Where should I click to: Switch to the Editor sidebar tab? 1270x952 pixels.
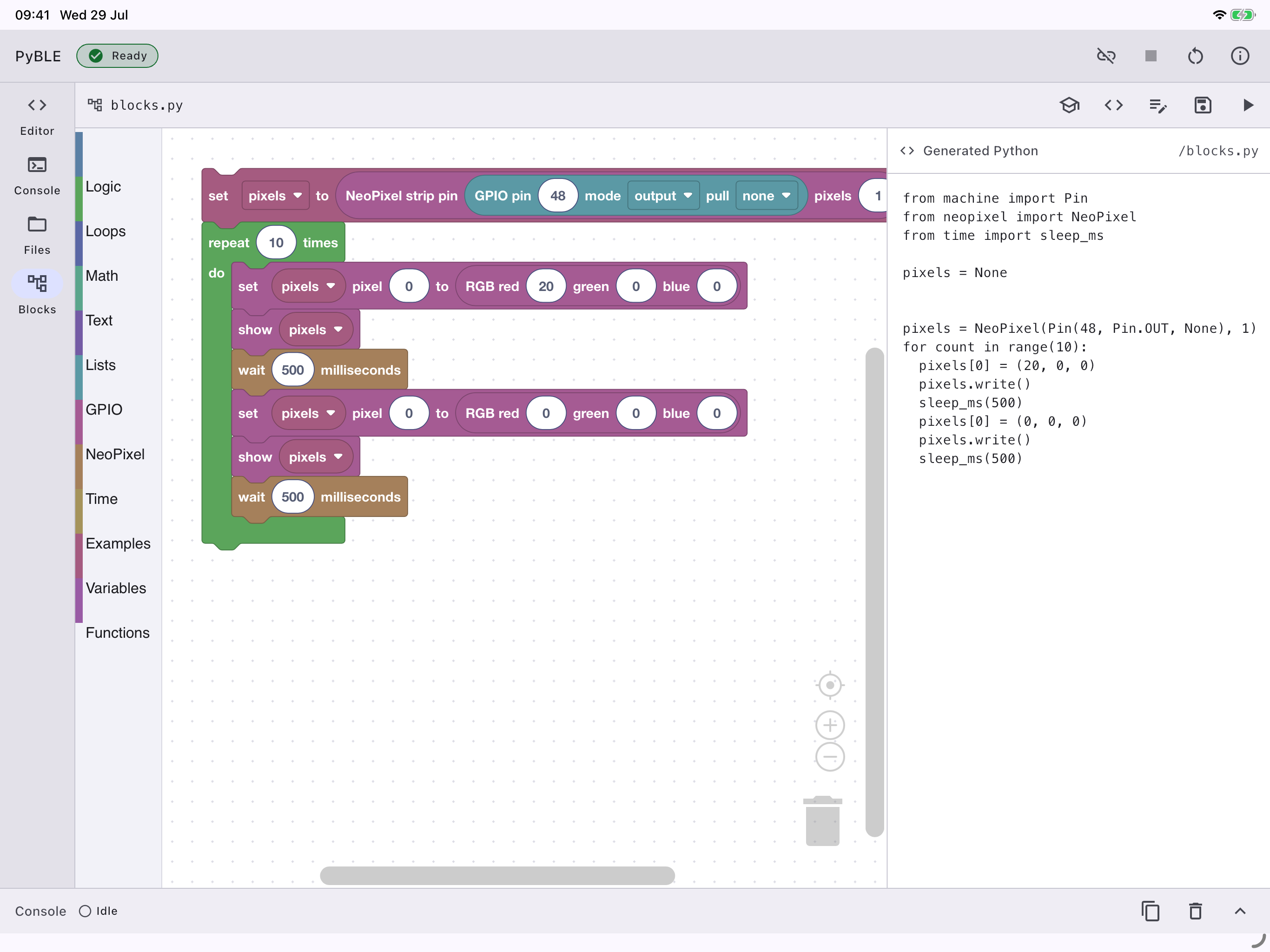[x=37, y=117]
